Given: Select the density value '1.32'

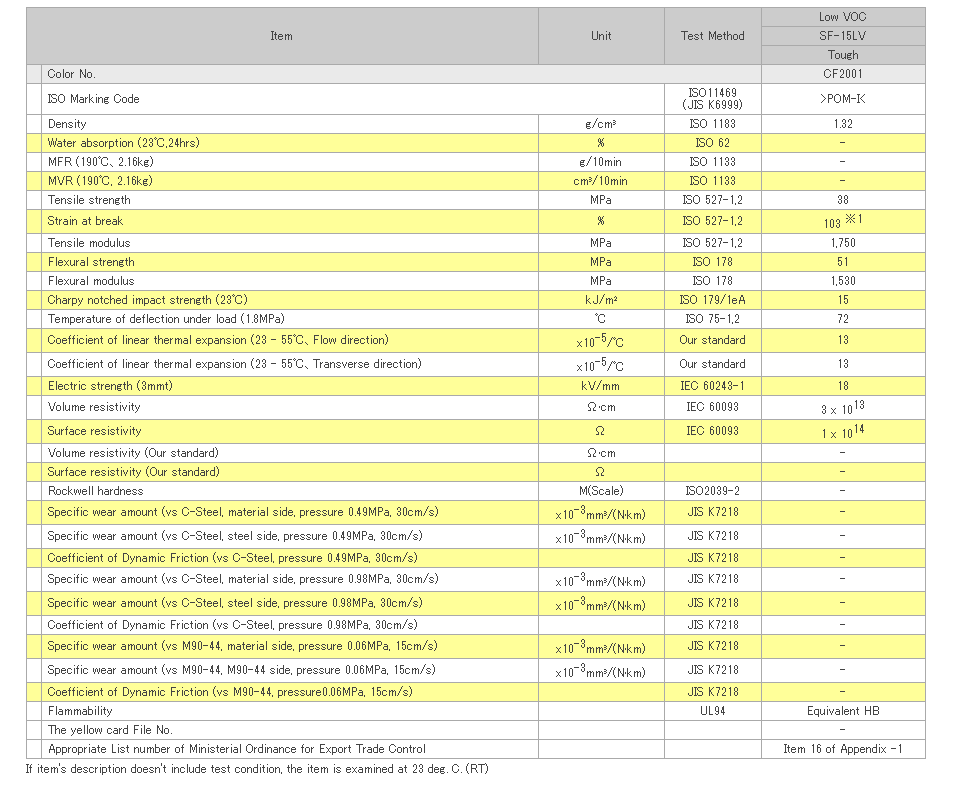Looking at the screenshot, I should [843, 124].
